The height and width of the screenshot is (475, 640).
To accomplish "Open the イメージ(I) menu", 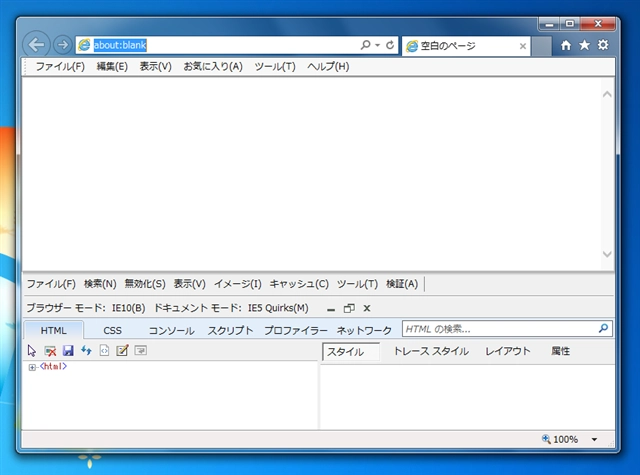I will pyautogui.click(x=238, y=284).
